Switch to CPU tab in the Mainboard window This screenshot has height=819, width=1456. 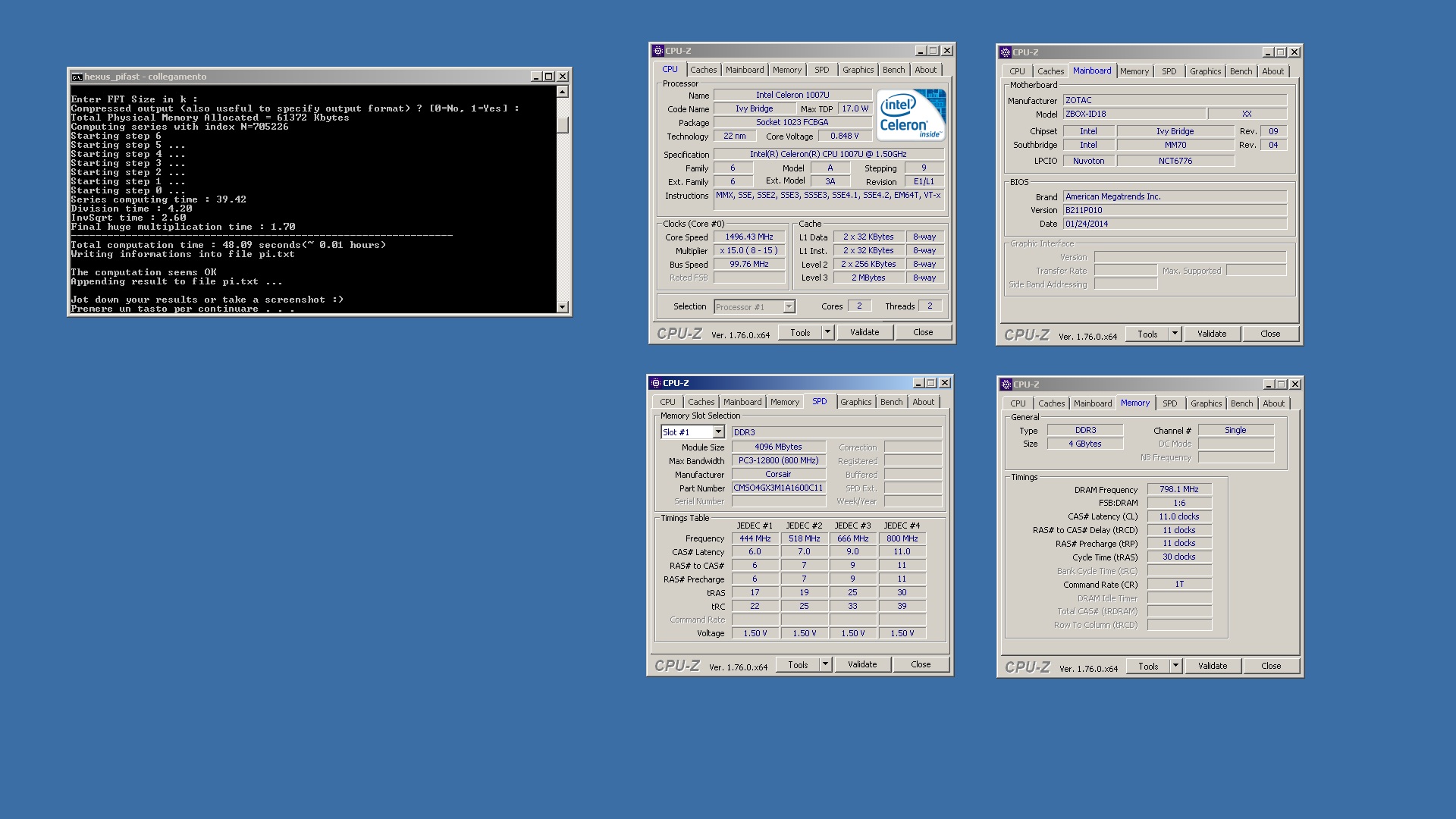click(x=1017, y=71)
